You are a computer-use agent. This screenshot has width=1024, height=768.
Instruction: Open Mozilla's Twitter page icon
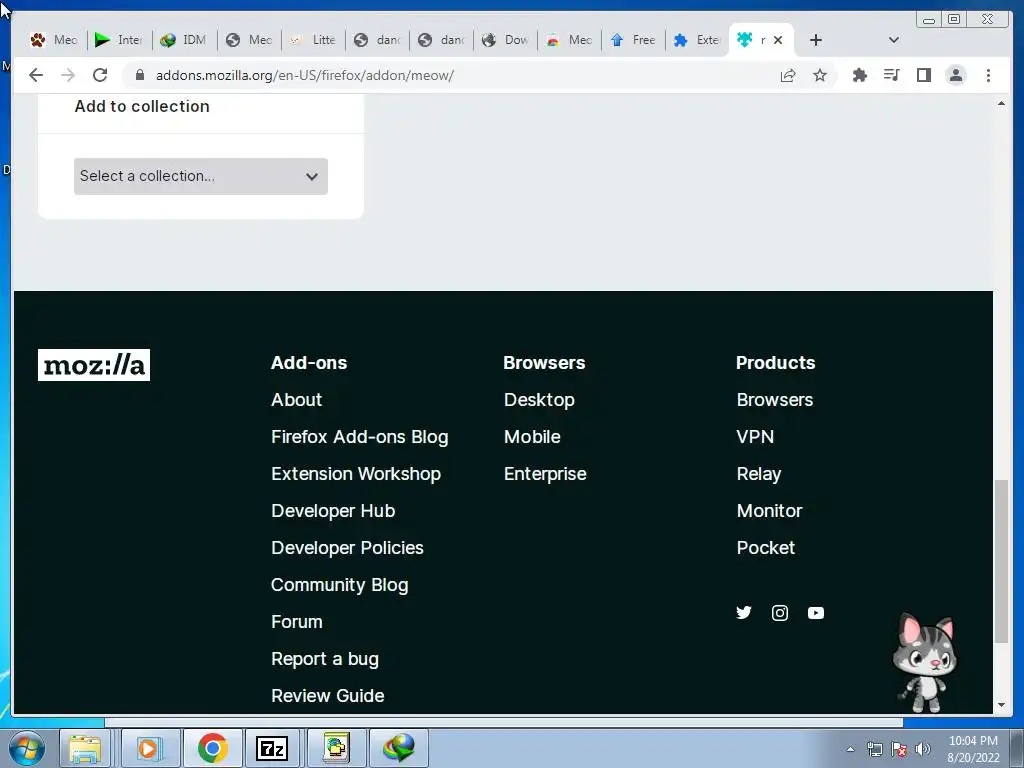point(744,613)
